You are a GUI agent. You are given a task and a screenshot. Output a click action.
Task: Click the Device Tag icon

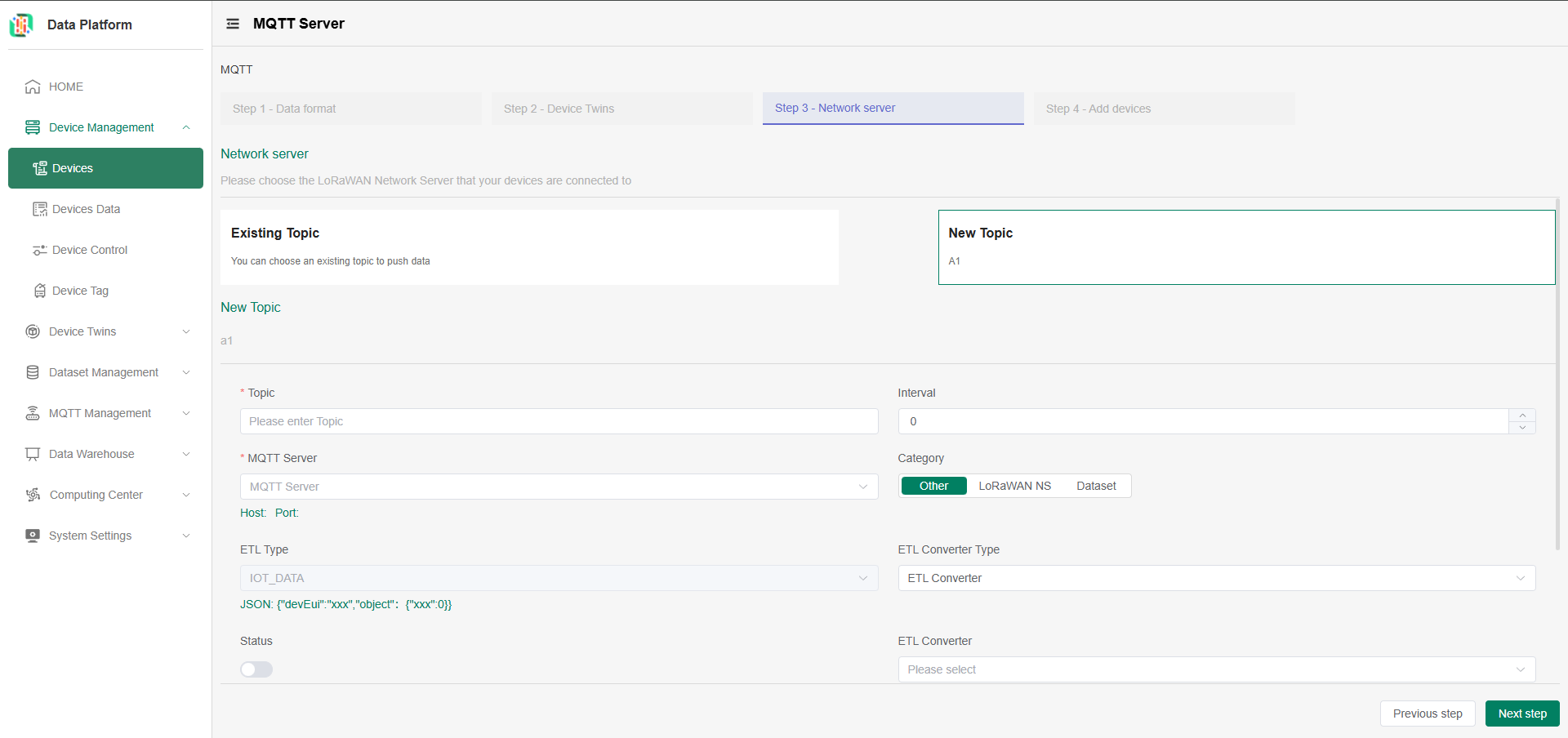coord(39,291)
